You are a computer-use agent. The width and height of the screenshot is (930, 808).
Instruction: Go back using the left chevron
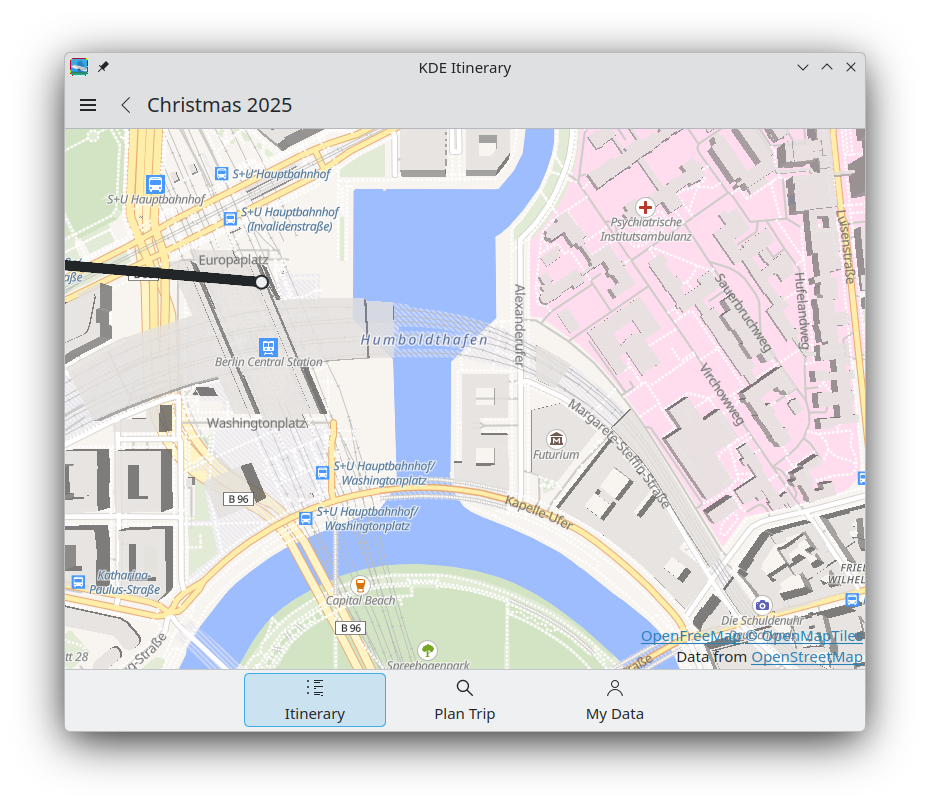tap(126, 105)
